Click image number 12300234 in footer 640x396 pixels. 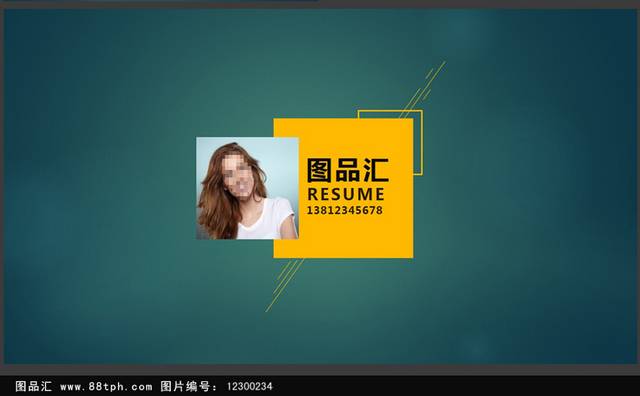(249, 386)
